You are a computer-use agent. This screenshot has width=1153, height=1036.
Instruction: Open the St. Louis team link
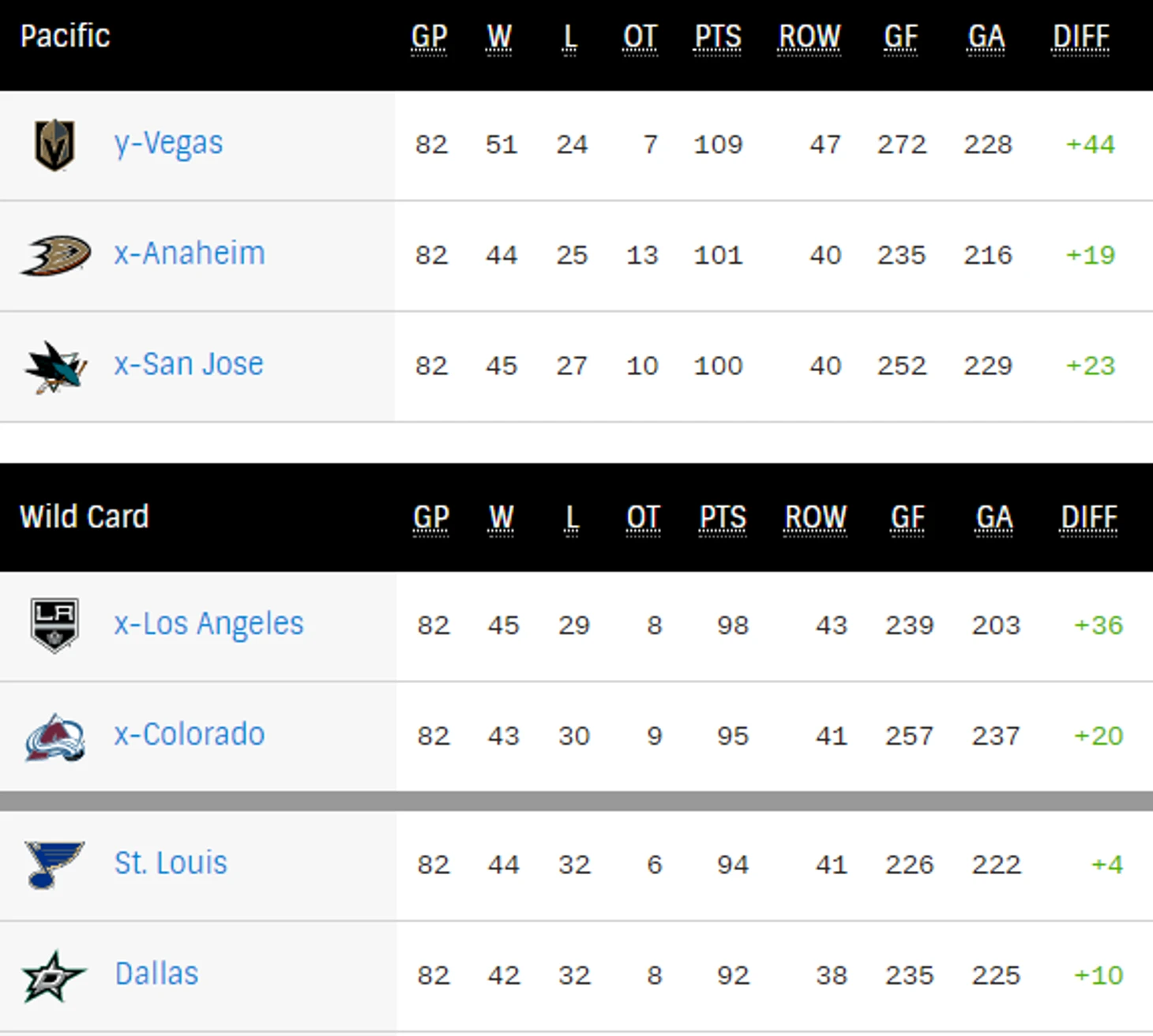171,863
